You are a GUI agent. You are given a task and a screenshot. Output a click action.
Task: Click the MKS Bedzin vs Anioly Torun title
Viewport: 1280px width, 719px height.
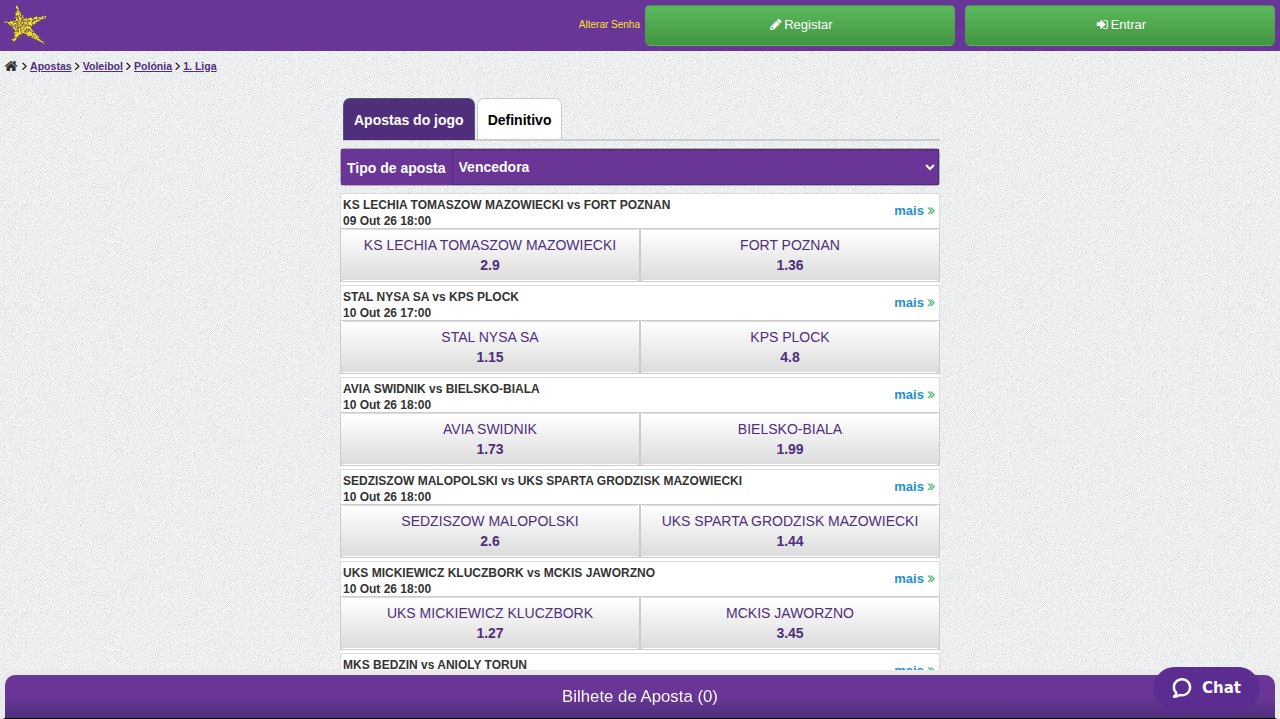(x=435, y=665)
